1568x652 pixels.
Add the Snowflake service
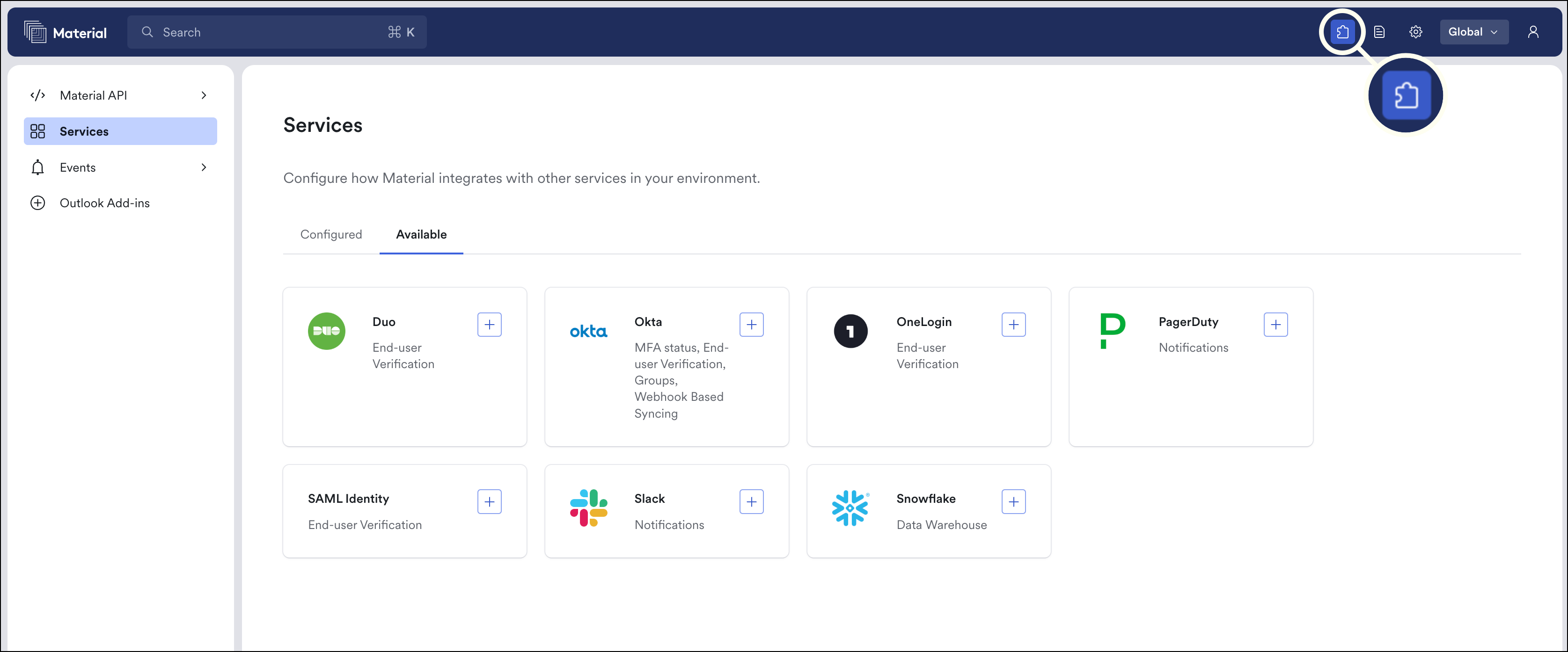[1013, 502]
